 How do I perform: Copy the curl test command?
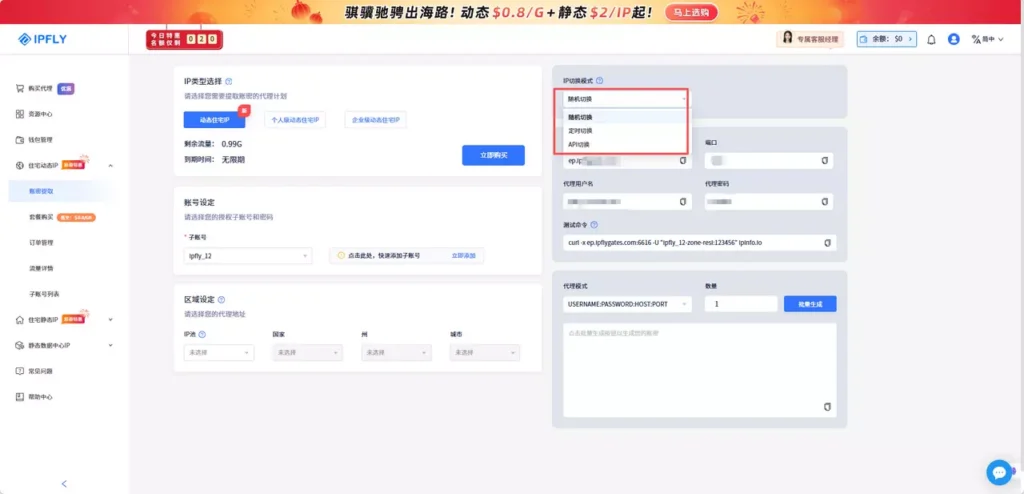827,242
